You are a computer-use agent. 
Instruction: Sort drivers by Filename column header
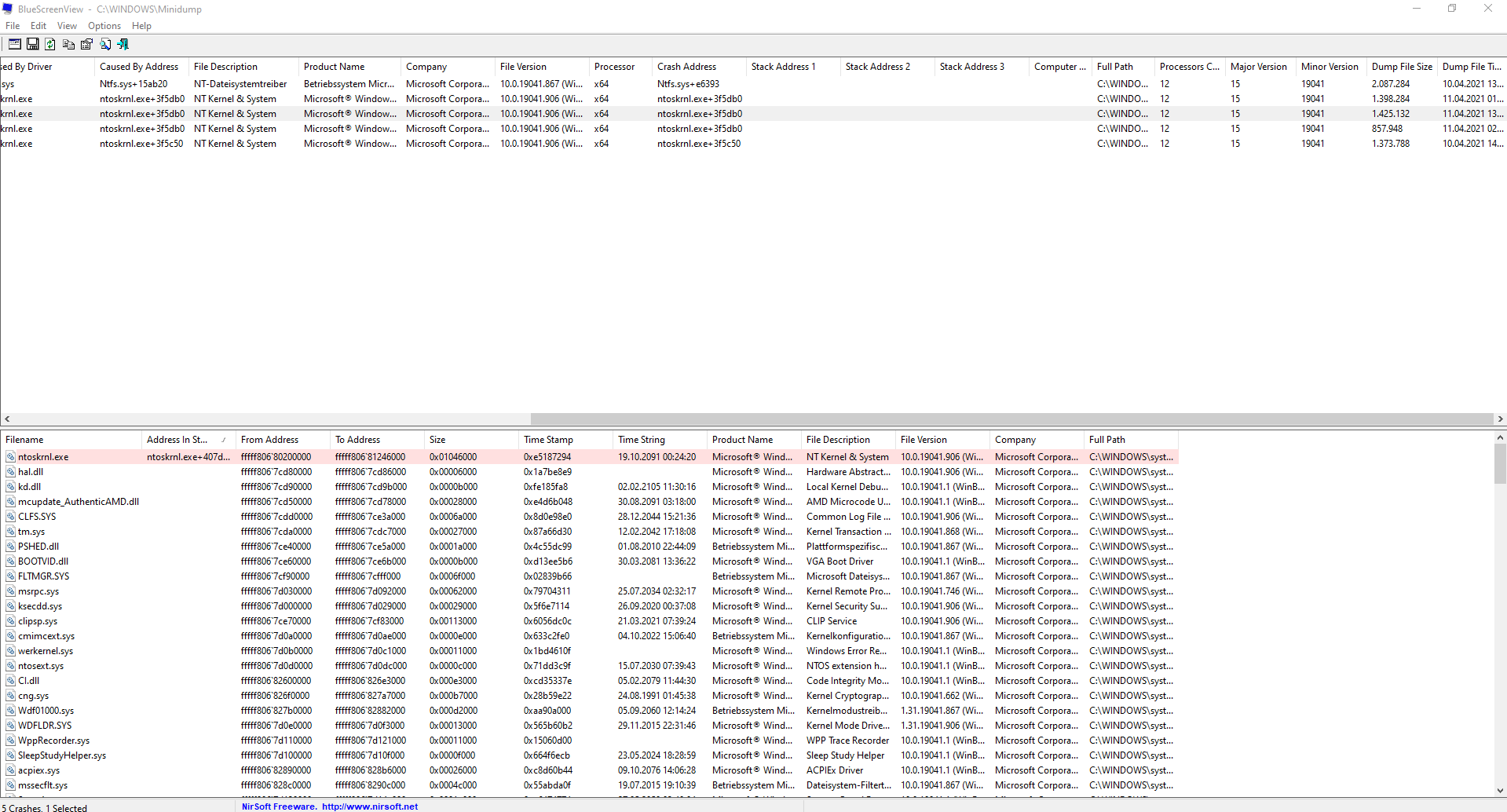pyautogui.click(x=71, y=440)
